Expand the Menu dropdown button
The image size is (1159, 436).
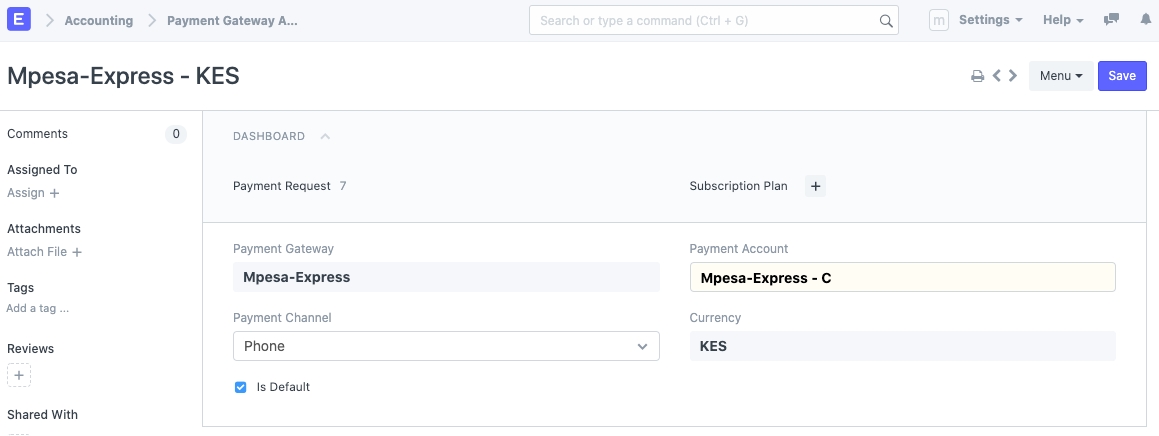(1061, 76)
